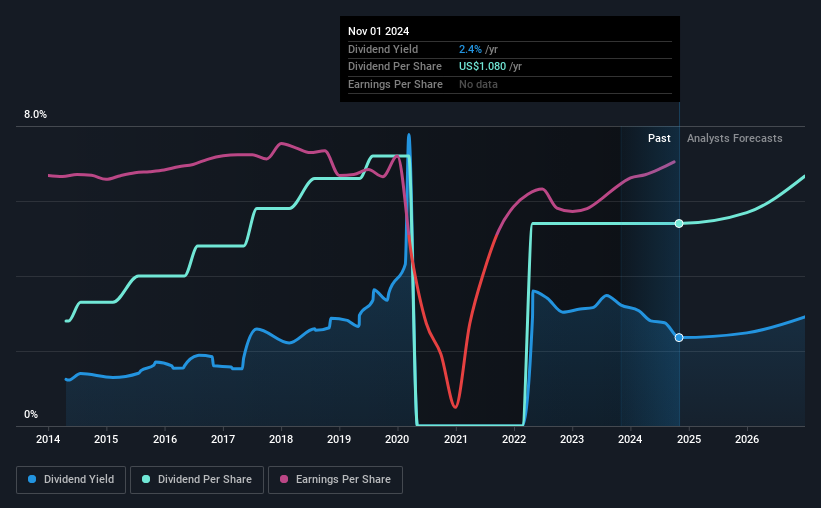Click the 2021 x-axis year label
The image size is (821, 508).
click(x=456, y=439)
